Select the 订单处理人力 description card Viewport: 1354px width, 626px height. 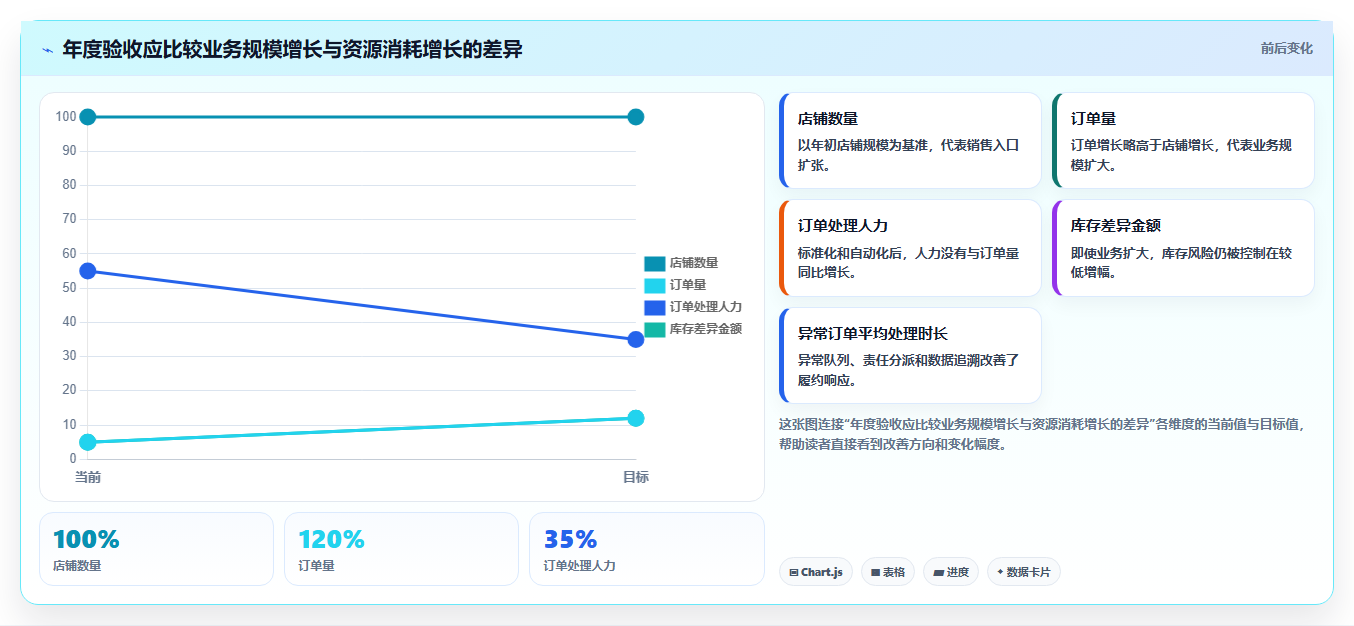click(x=910, y=248)
